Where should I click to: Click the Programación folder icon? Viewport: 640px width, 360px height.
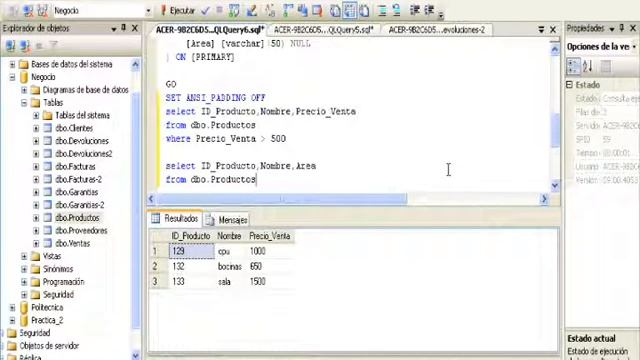(36, 282)
